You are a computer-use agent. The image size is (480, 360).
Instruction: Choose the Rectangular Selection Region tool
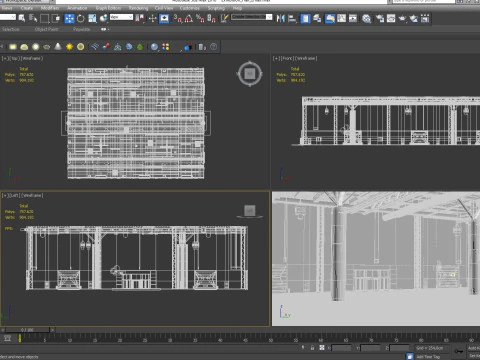[x=44, y=18]
